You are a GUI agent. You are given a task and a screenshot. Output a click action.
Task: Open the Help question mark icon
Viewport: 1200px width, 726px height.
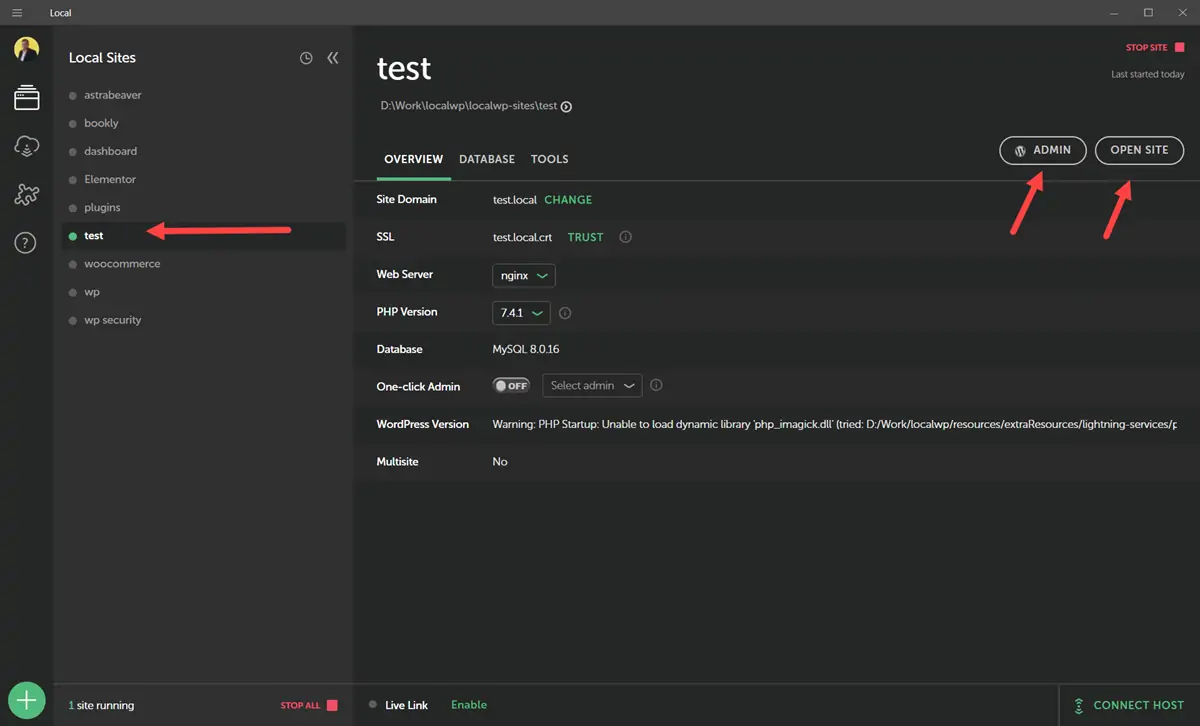point(27,243)
